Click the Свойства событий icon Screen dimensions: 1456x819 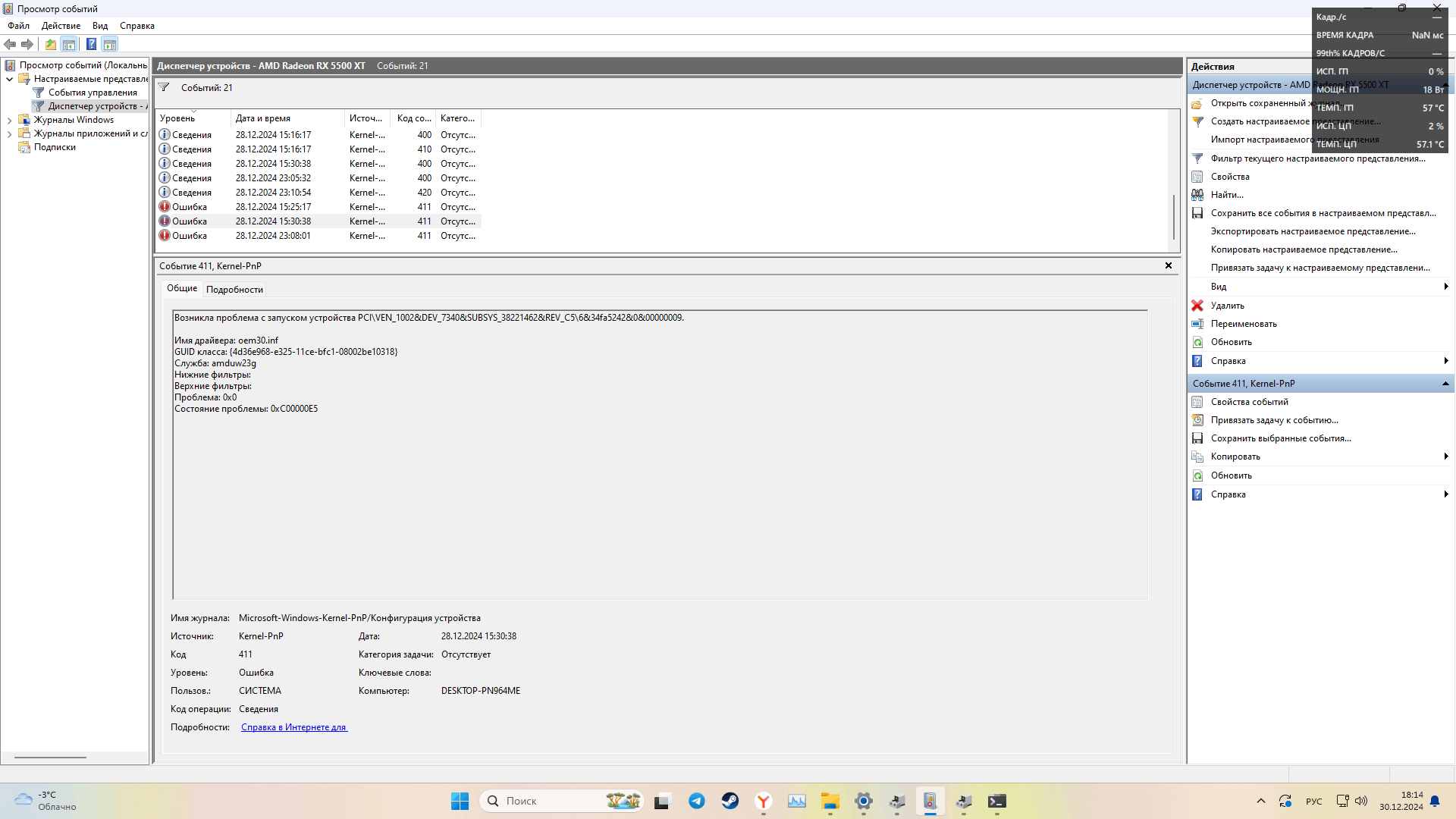(x=1197, y=402)
